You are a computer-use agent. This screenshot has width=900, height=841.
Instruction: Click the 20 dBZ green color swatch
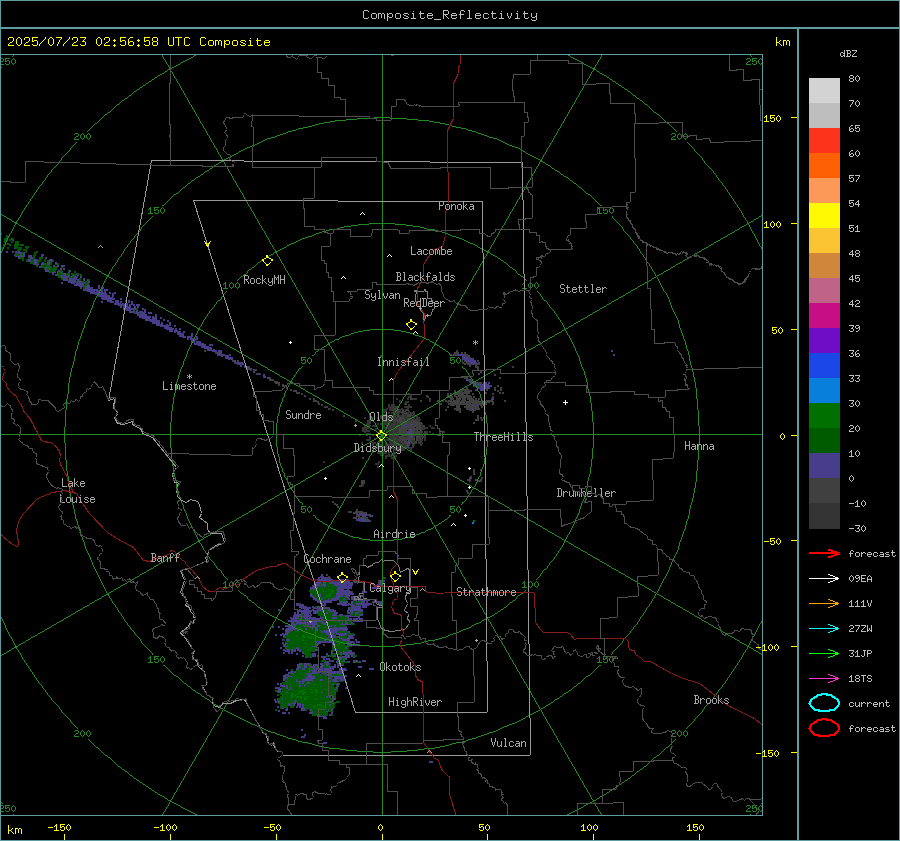(824, 416)
